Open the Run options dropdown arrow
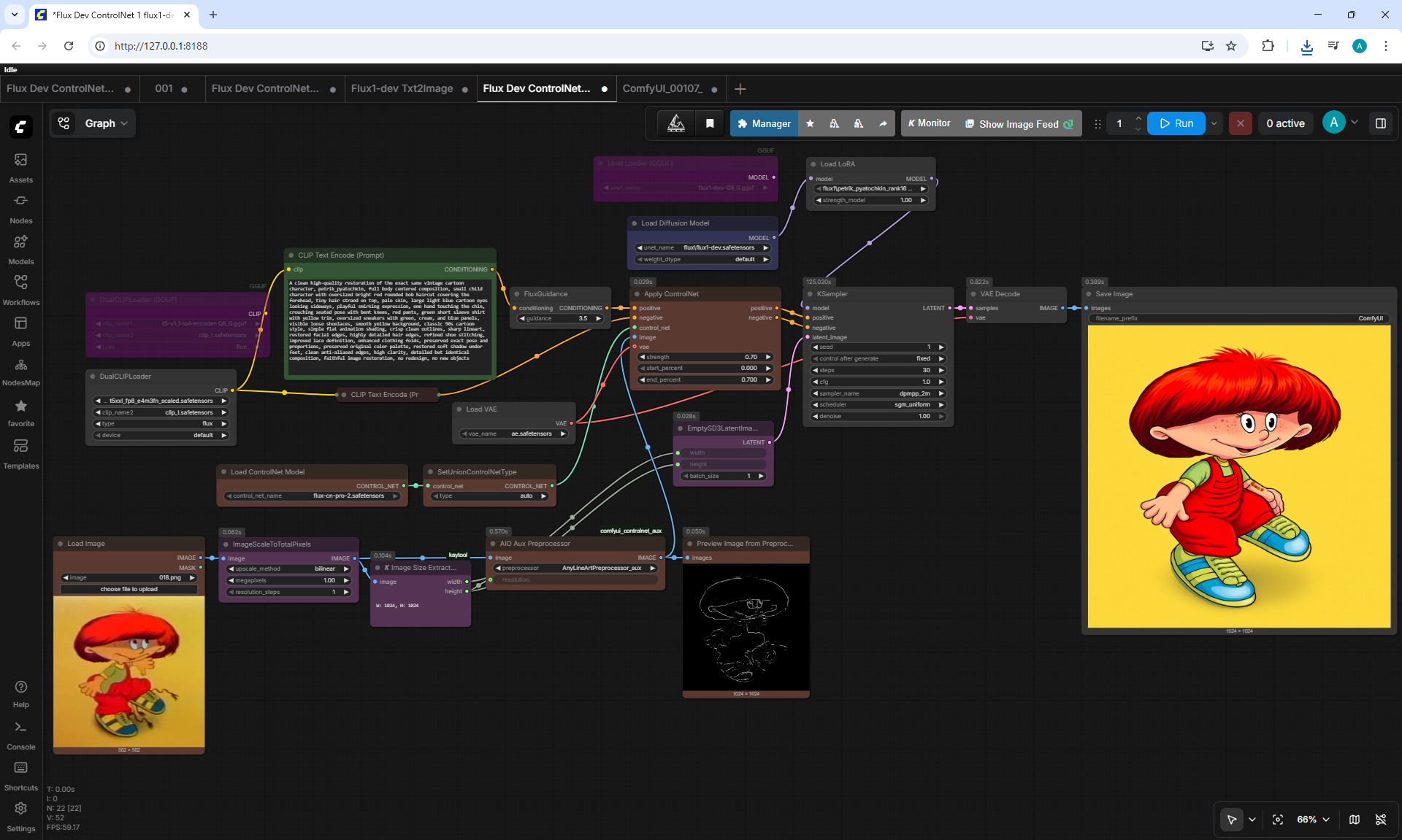This screenshot has width=1402, height=840. click(1214, 123)
